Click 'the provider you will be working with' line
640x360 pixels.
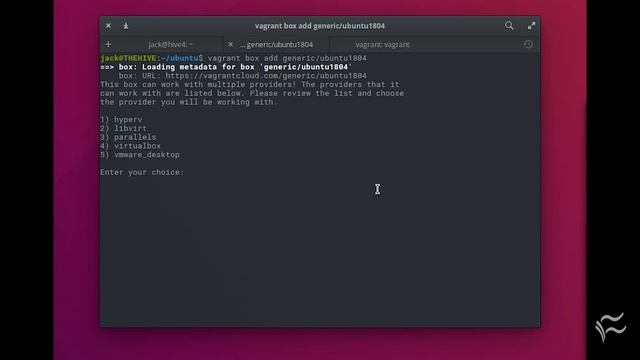click(x=189, y=102)
